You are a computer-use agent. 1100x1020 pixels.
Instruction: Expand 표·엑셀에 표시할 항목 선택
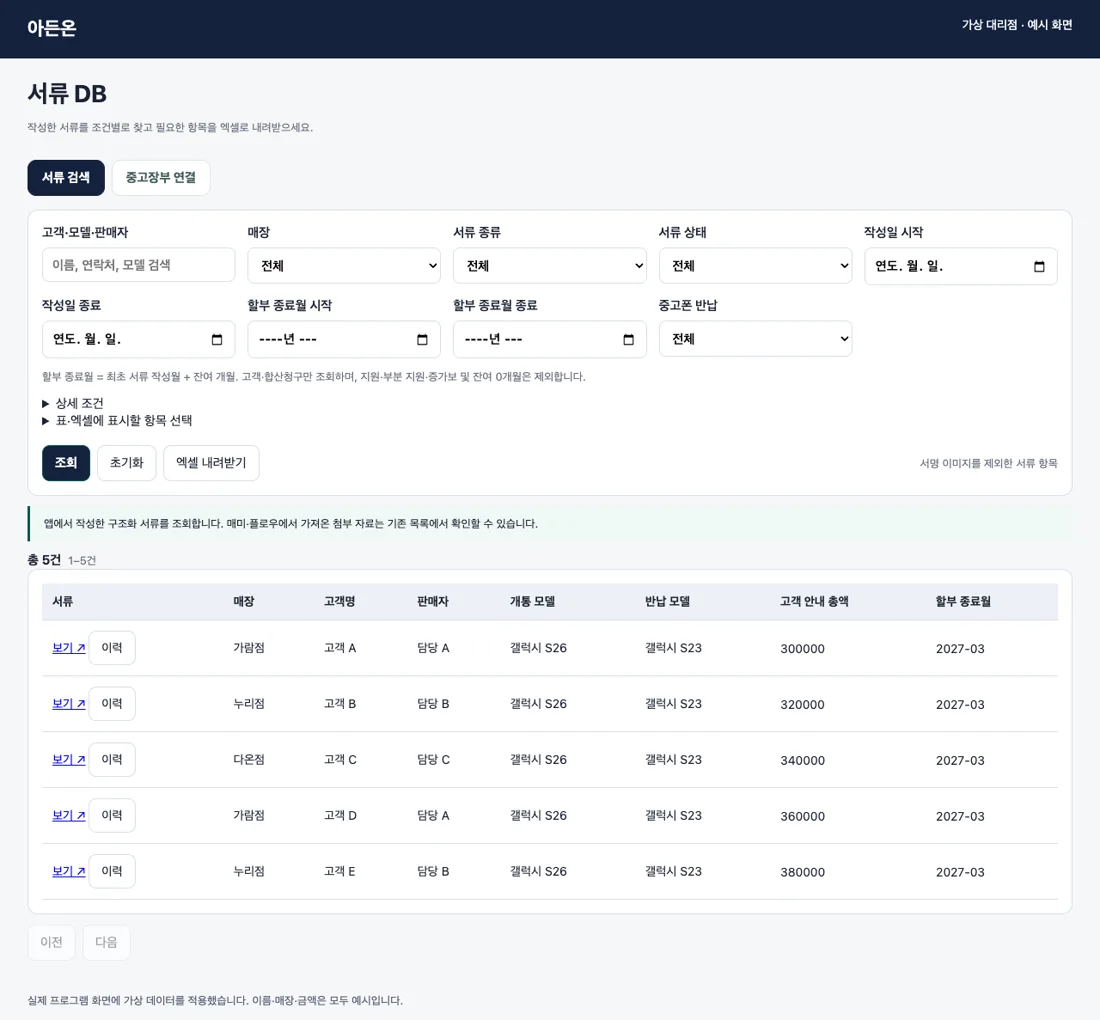[x=117, y=421]
